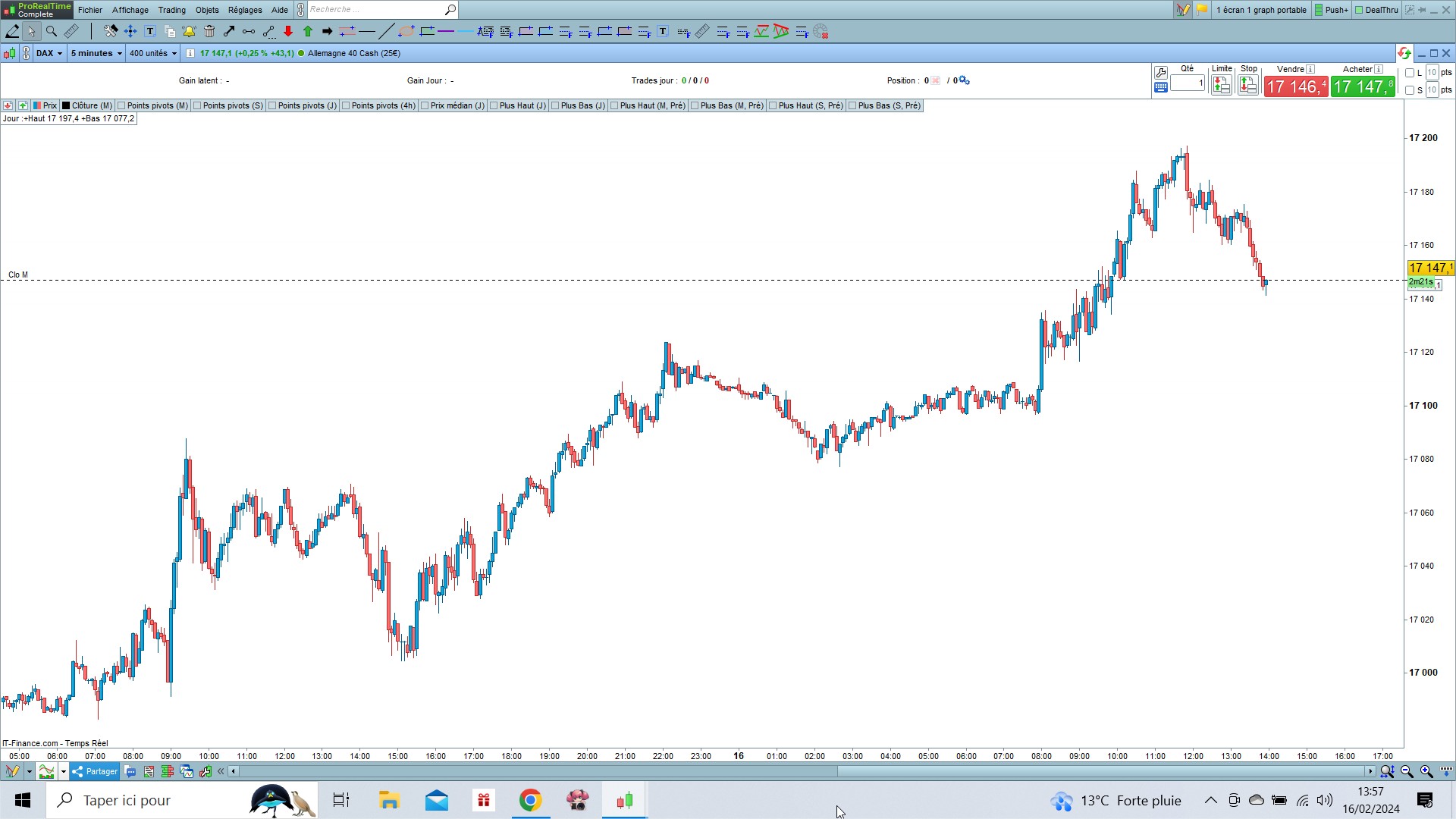Click the trash delete objects icon

pos(209,31)
